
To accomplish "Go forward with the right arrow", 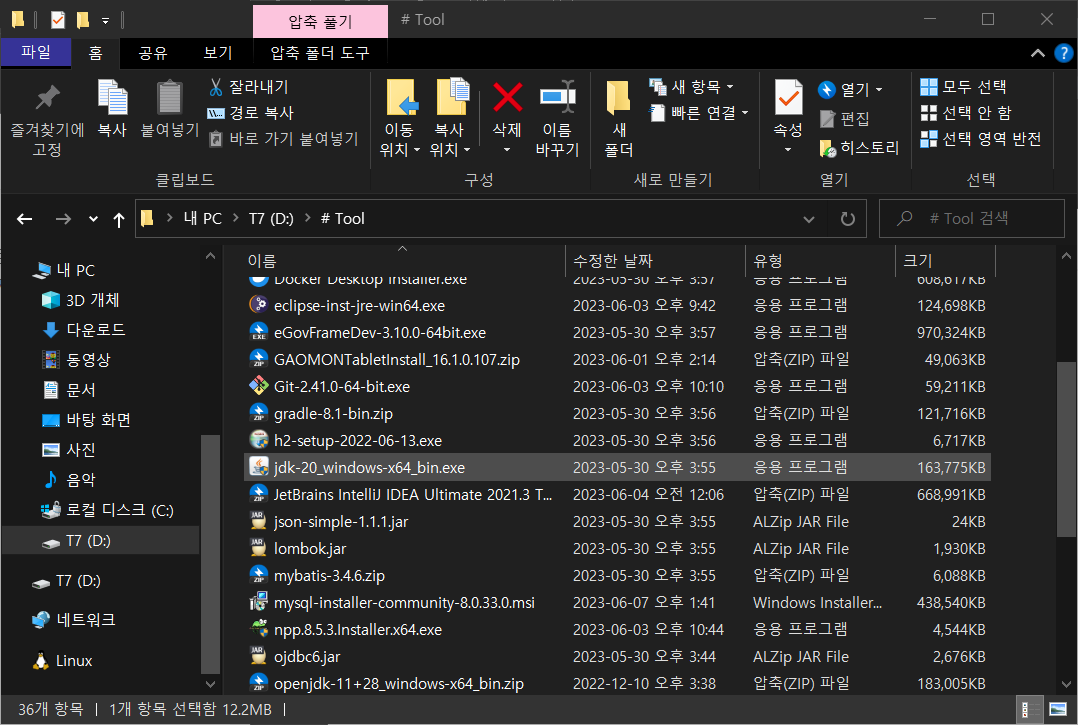I will pos(63,219).
